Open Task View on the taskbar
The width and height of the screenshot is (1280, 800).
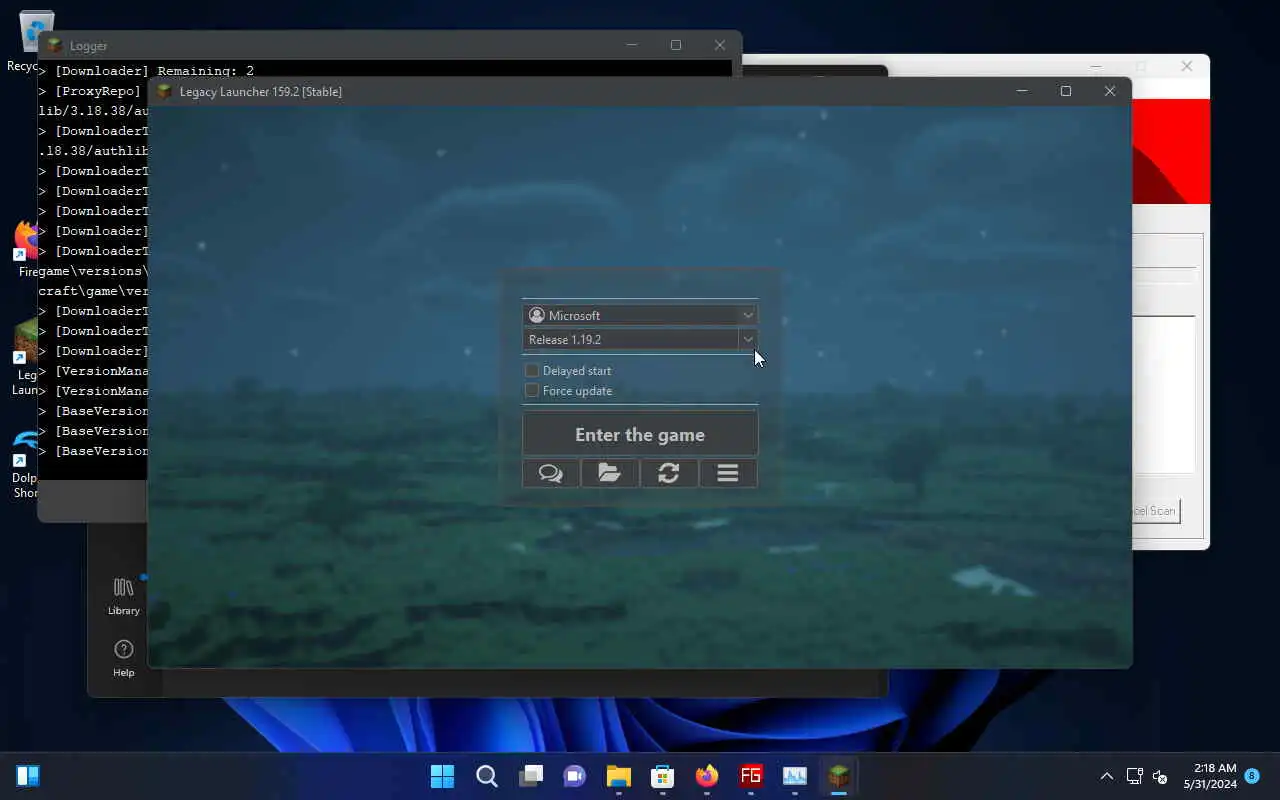click(x=530, y=776)
